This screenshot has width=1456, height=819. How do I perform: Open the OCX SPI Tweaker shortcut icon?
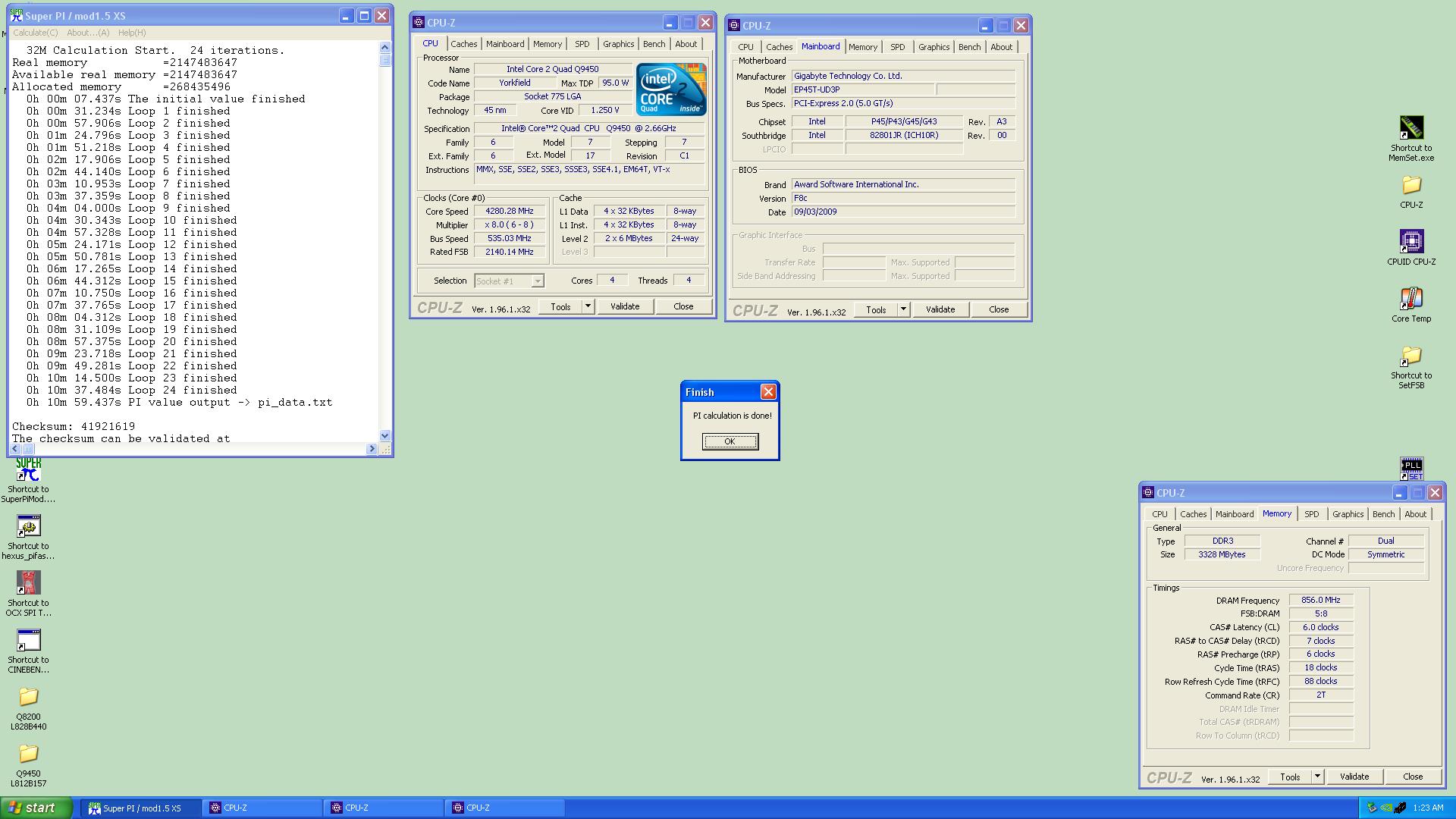(28, 583)
